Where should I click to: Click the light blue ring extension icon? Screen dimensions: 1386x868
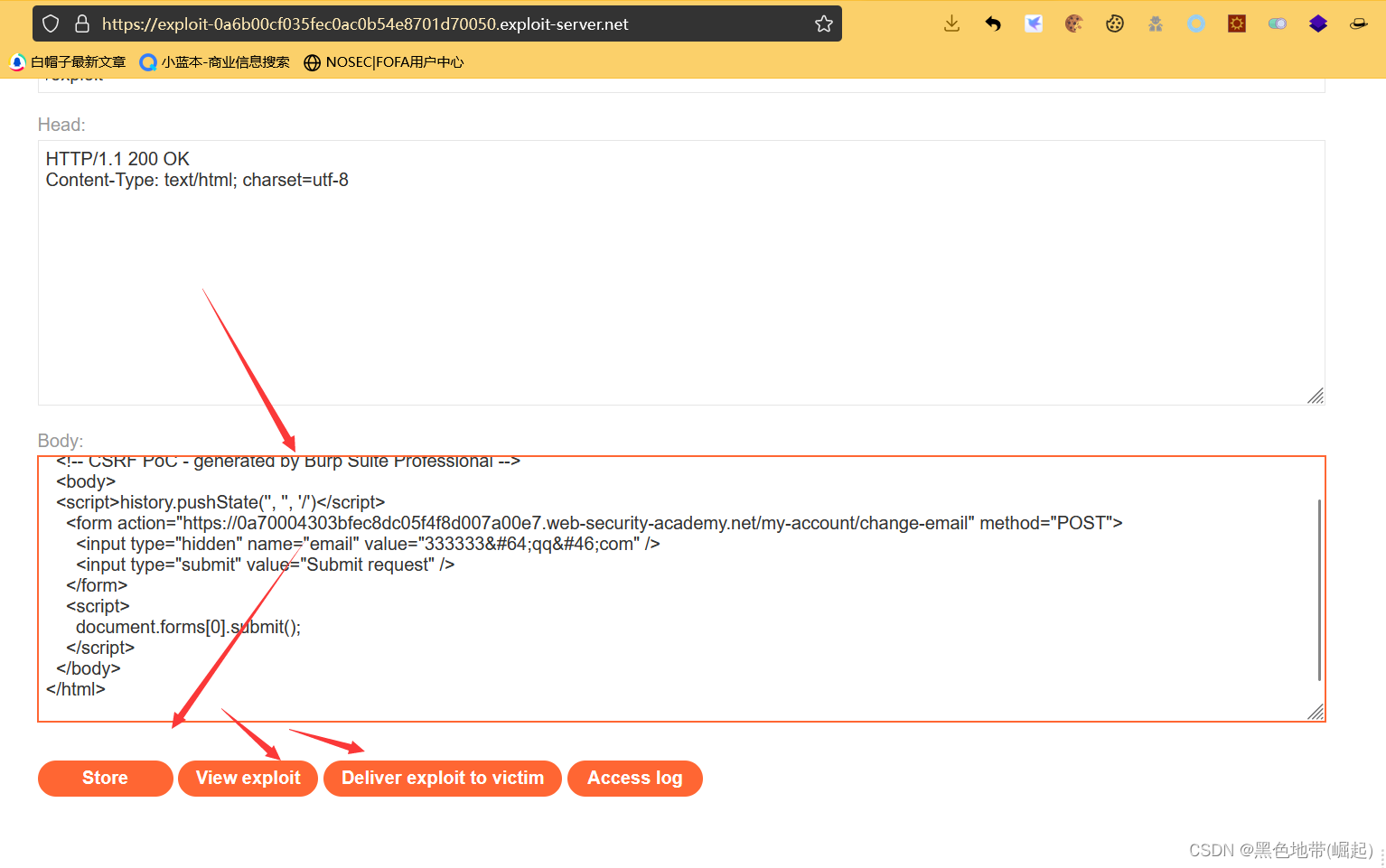click(x=1195, y=23)
